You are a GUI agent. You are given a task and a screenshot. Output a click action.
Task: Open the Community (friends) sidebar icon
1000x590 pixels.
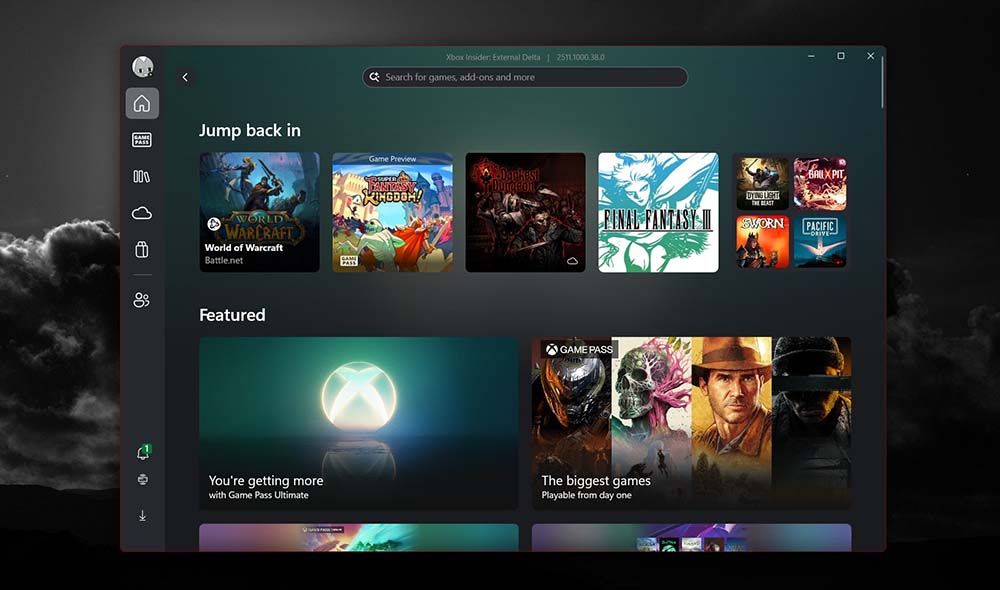(142, 299)
